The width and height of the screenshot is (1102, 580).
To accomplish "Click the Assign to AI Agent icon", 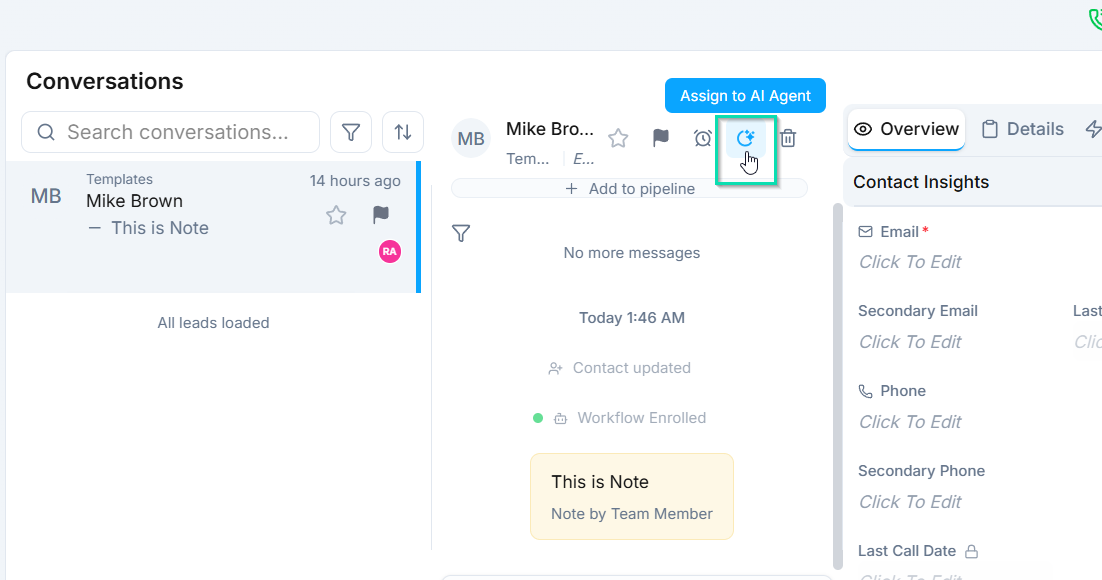I will (745, 139).
